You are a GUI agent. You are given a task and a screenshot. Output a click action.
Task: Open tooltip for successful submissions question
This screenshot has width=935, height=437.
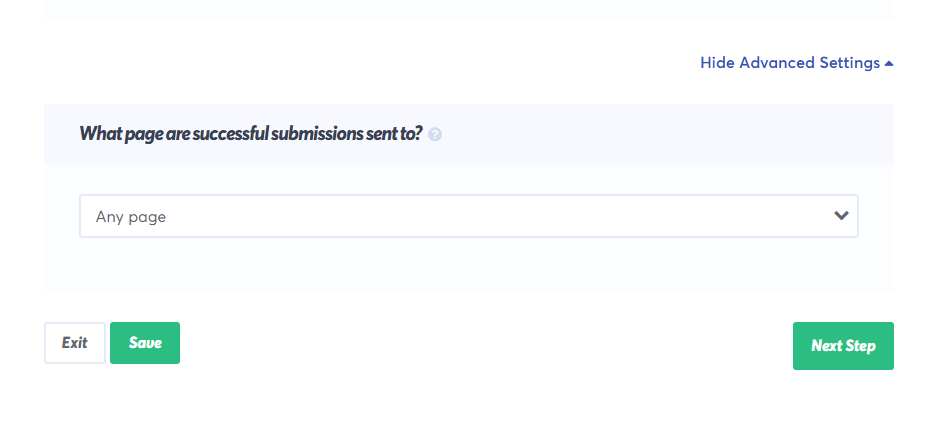pos(435,135)
